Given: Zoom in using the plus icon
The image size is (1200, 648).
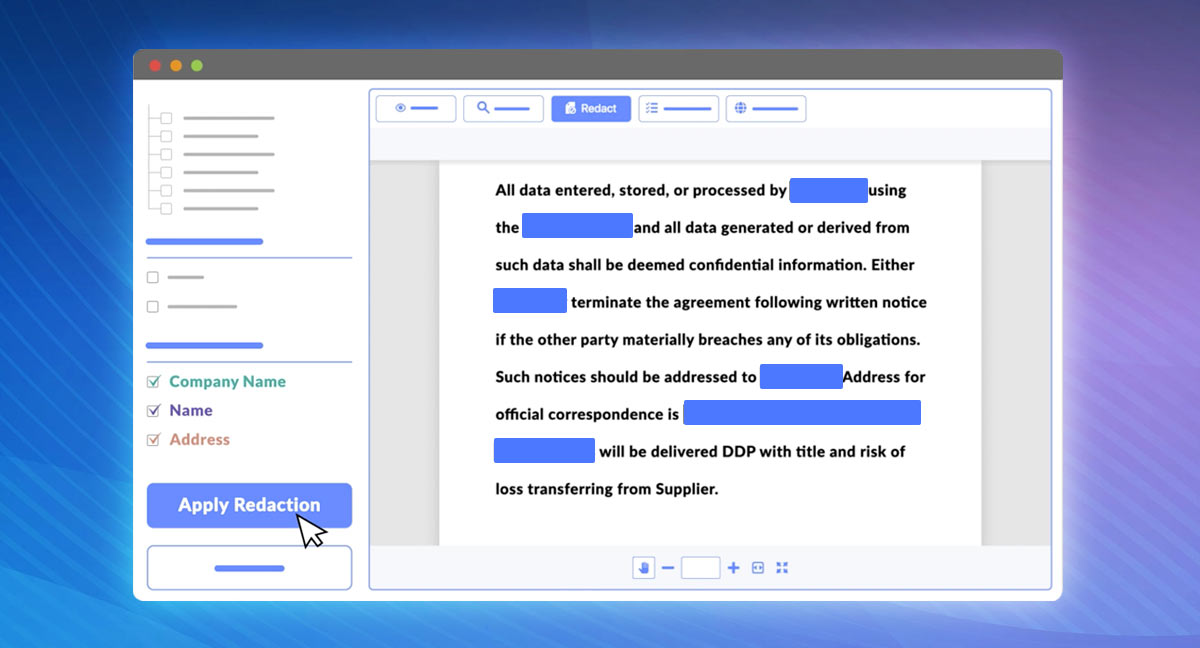Looking at the screenshot, I should pyautogui.click(x=733, y=567).
